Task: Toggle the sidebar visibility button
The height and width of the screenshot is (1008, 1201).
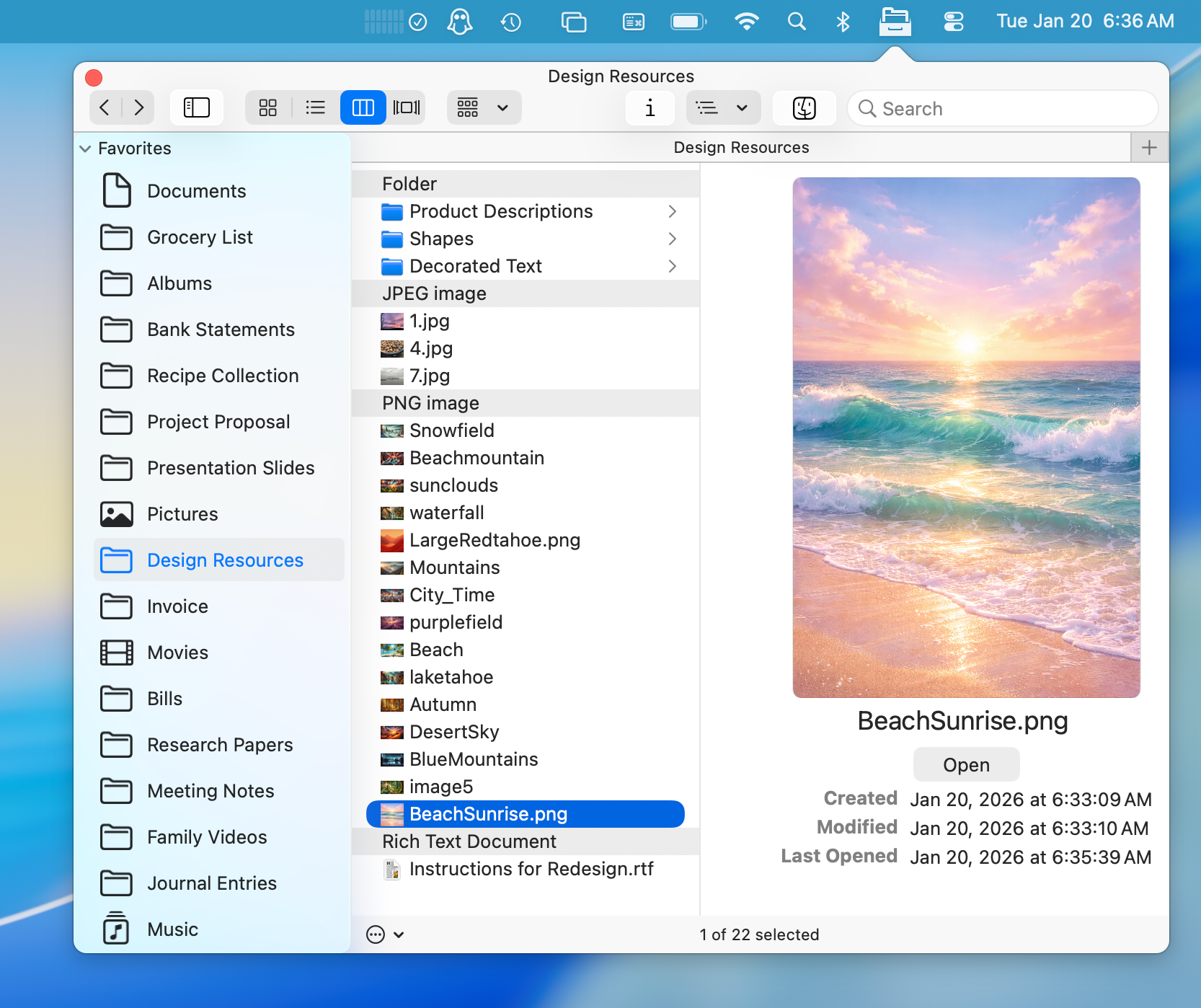Action: pyautogui.click(x=197, y=108)
